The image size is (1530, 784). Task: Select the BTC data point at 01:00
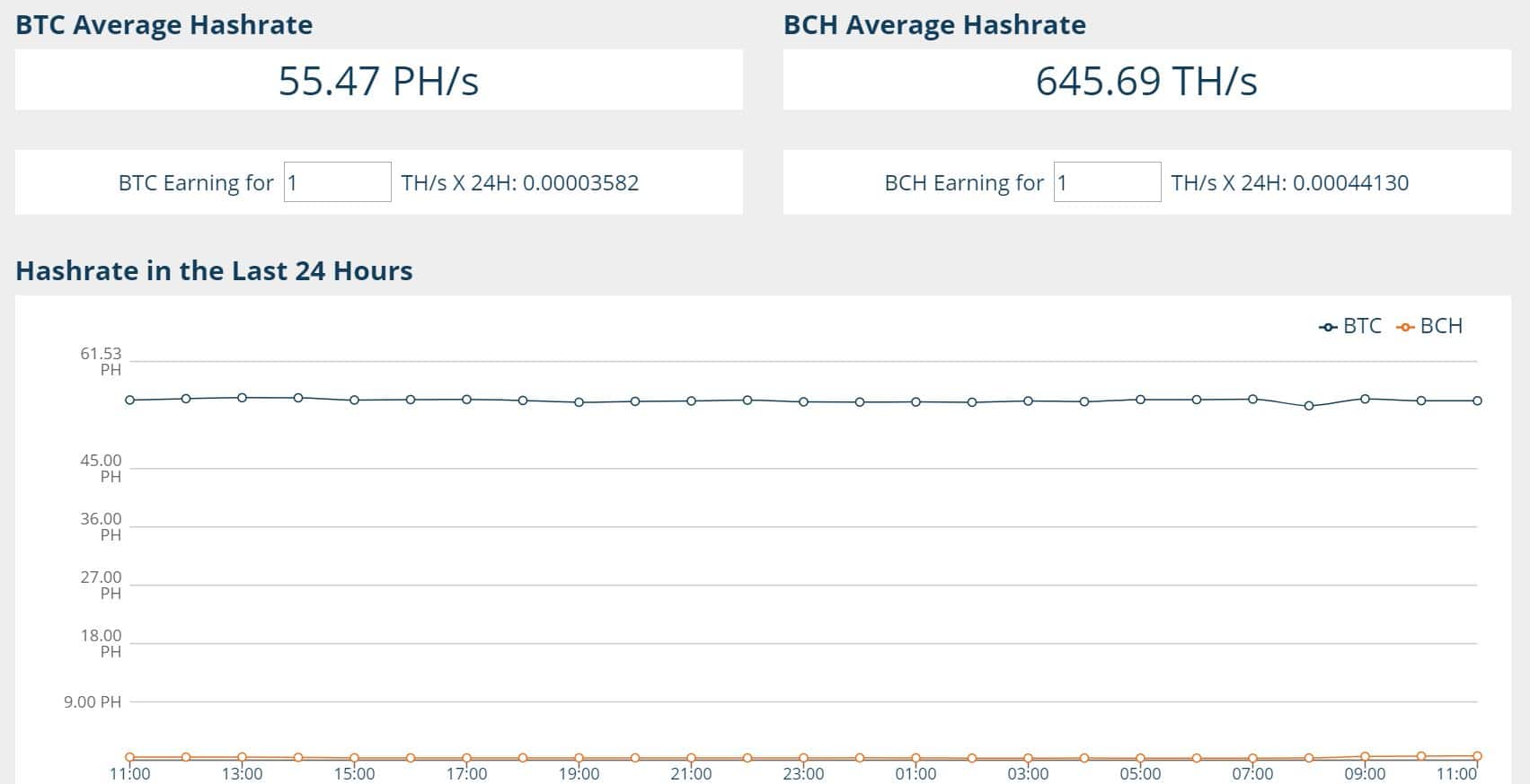916,401
